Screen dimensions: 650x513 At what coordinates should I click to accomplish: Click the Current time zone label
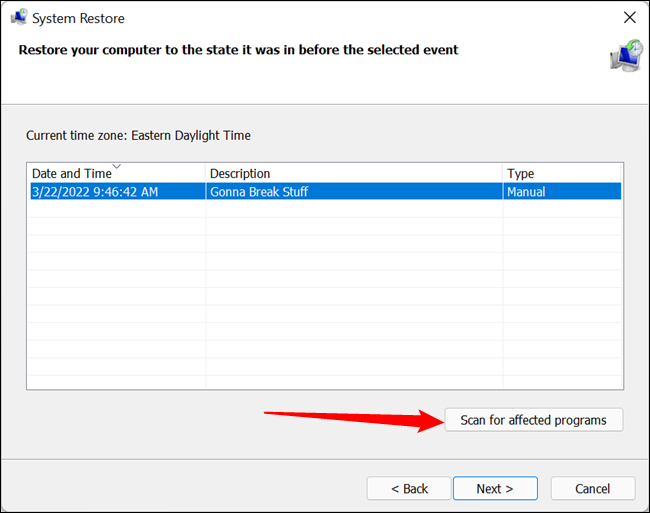pos(138,135)
